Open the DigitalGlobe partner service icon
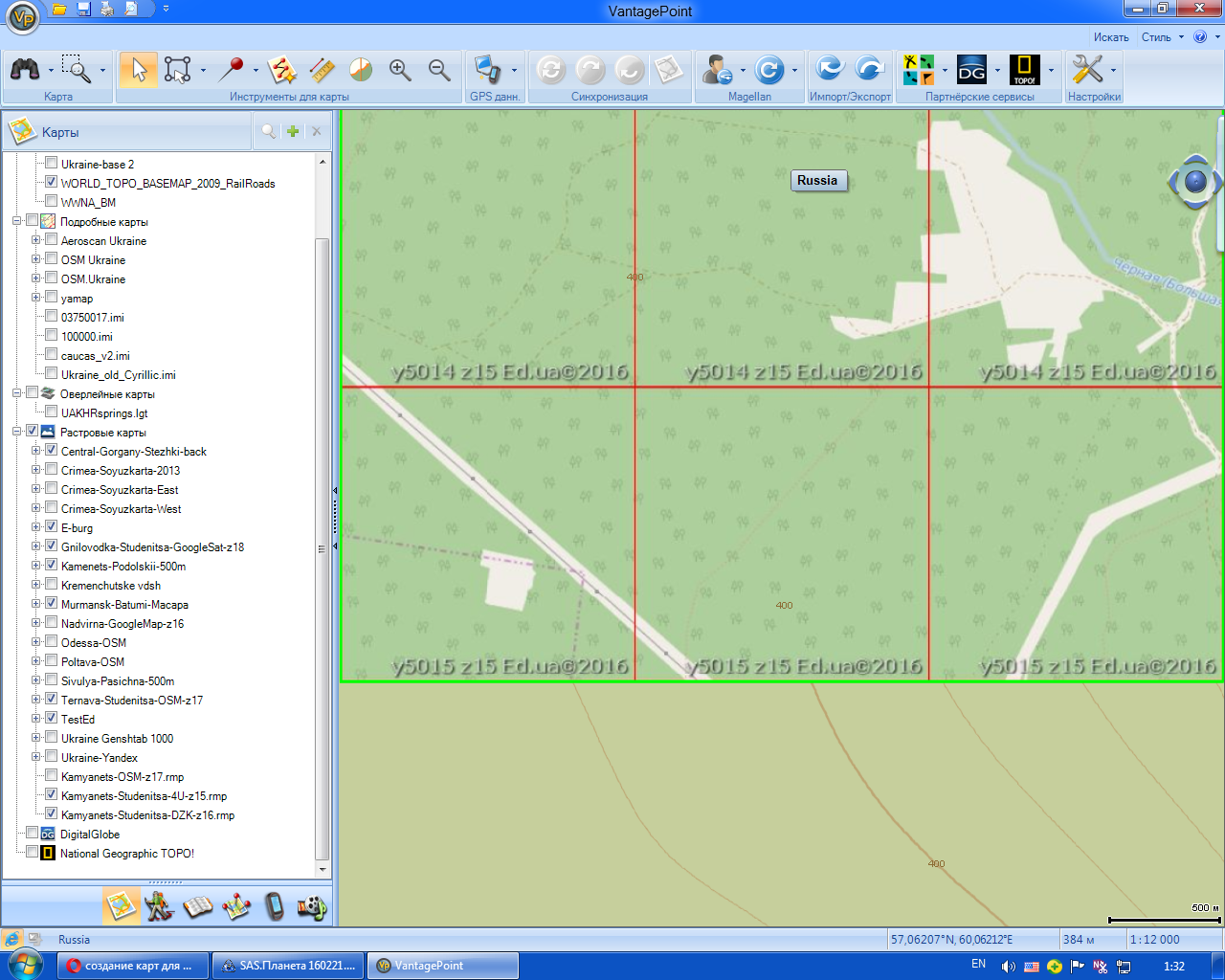Image resolution: width=1225 pixels, height=980 pixels. [x=971, y=70]
